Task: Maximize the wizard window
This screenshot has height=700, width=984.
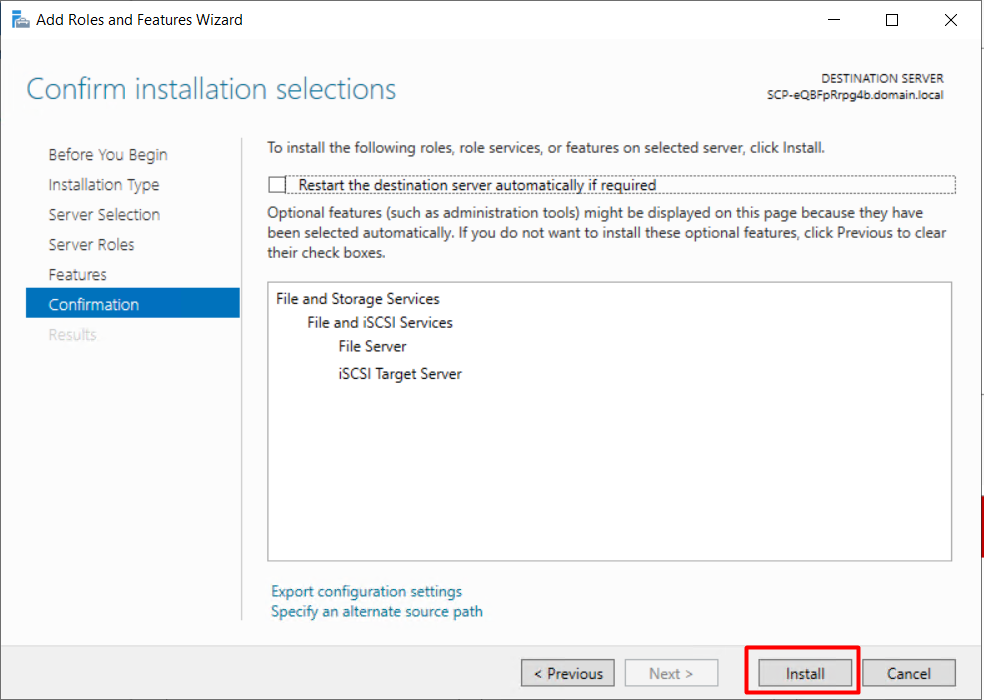Action: (x=892, y=20)
